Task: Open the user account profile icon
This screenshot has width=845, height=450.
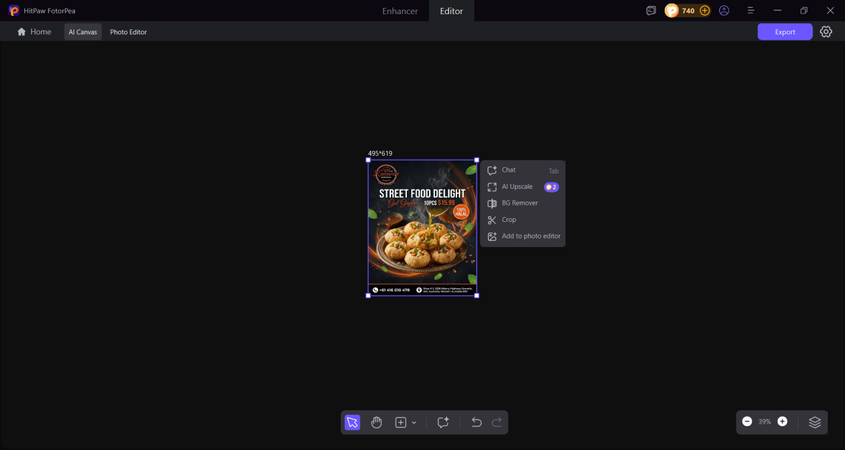Action: 724,11
